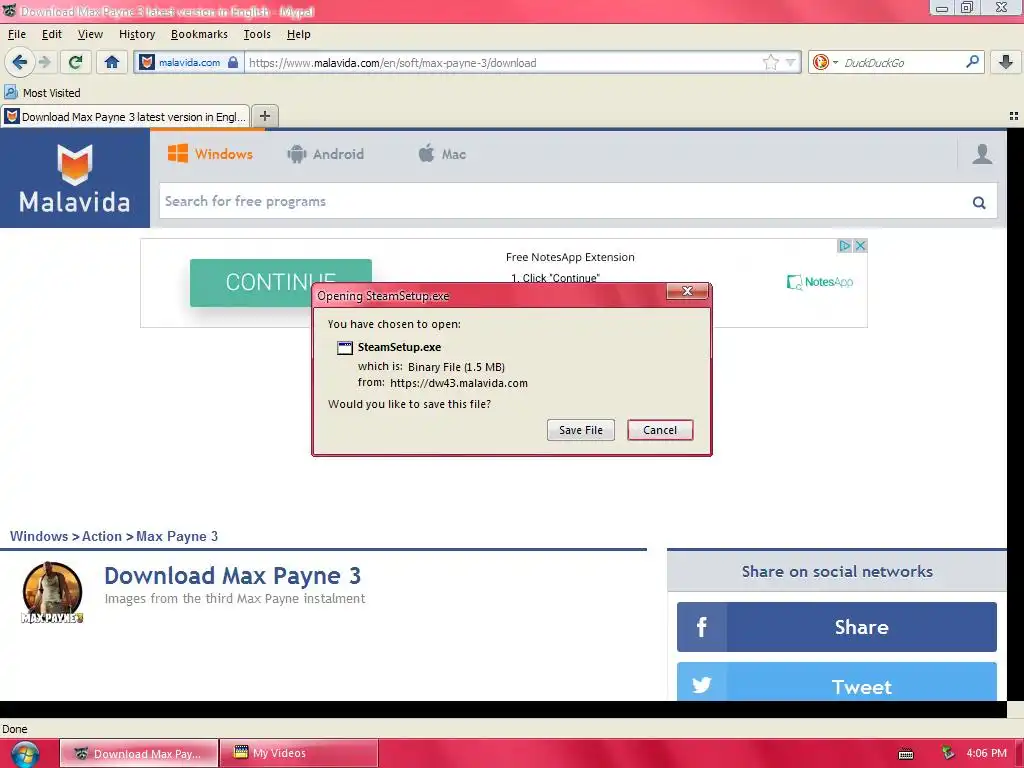Tweet the page with the Twitter button
This screenshot has width=1024, height=768.
837,682
